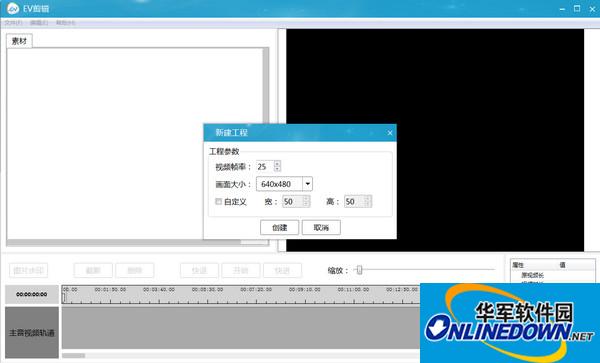Screen dimensions: 600x363
Task: Minimize the EV剪辑 window
Action: [562, 8]
